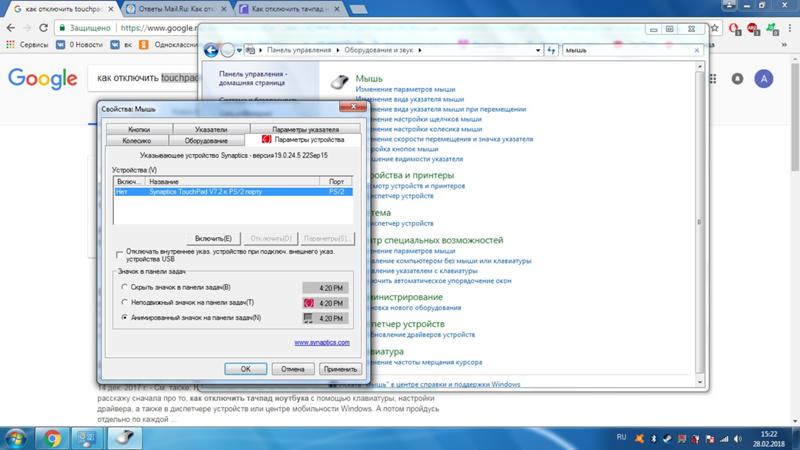Select the 'Параметры устройства' tab

[303, 140]
